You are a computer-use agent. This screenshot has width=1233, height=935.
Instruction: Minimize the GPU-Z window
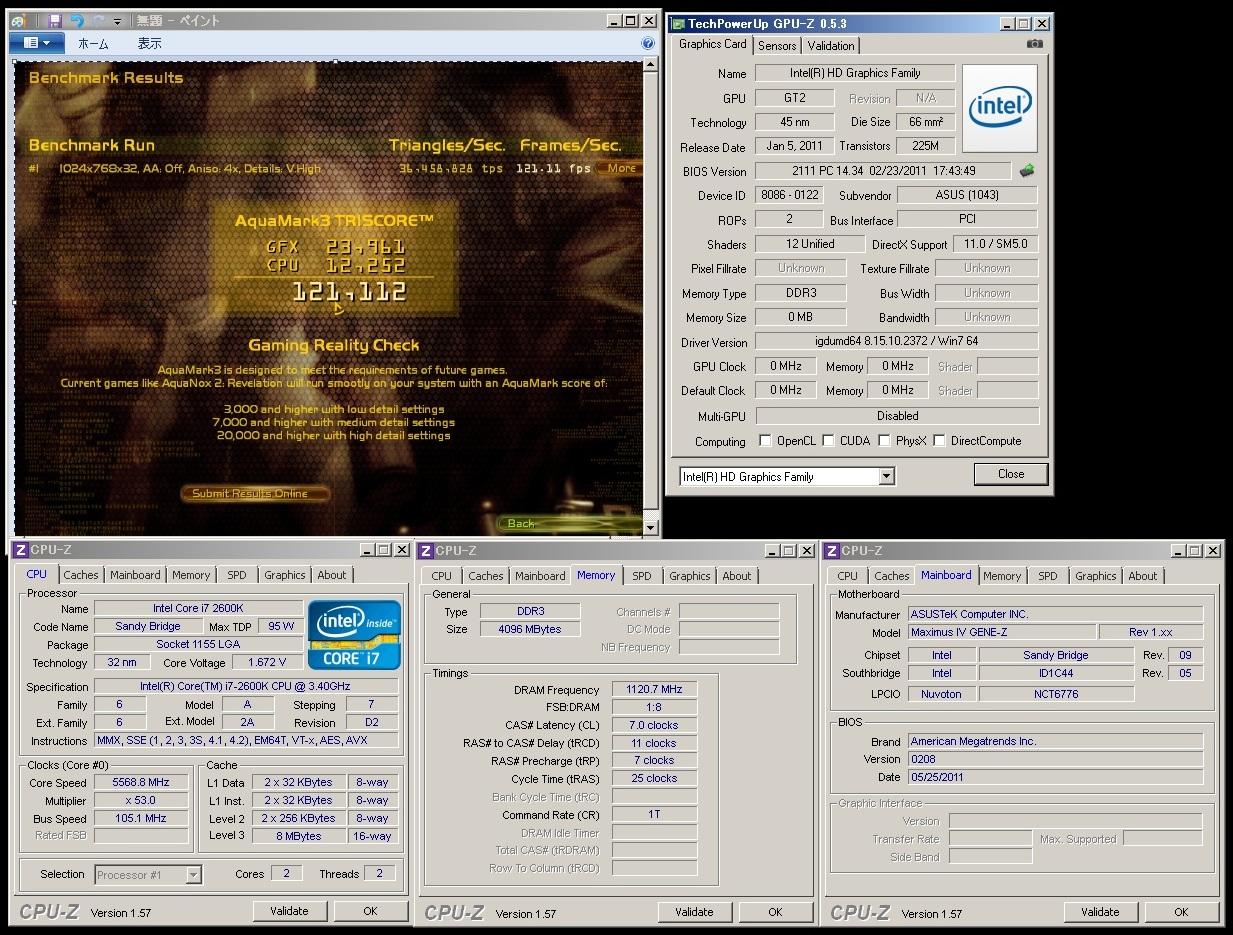pyautogui.click(x=1007, y=24)
